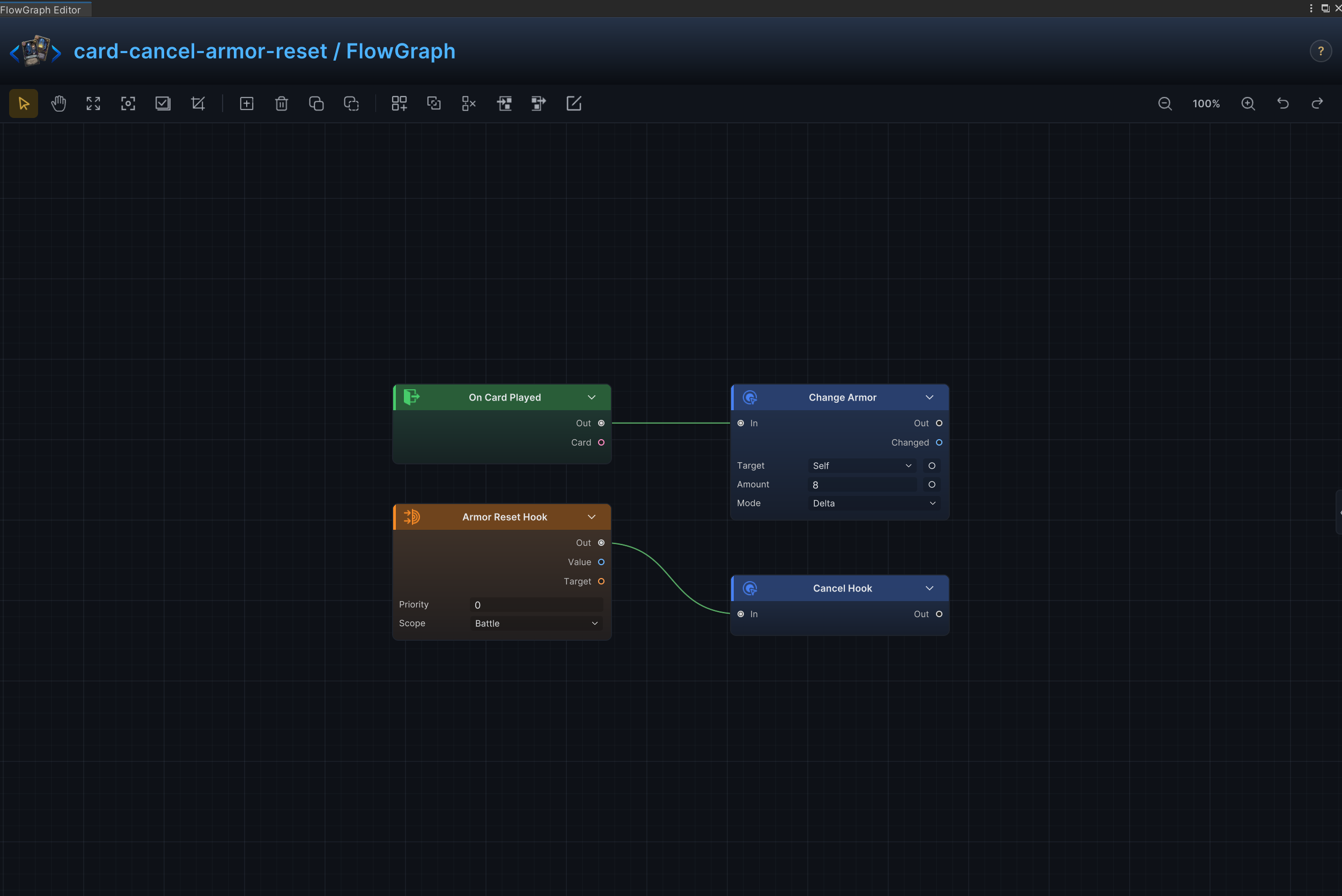Click Change Armor In port

(741, 424)
